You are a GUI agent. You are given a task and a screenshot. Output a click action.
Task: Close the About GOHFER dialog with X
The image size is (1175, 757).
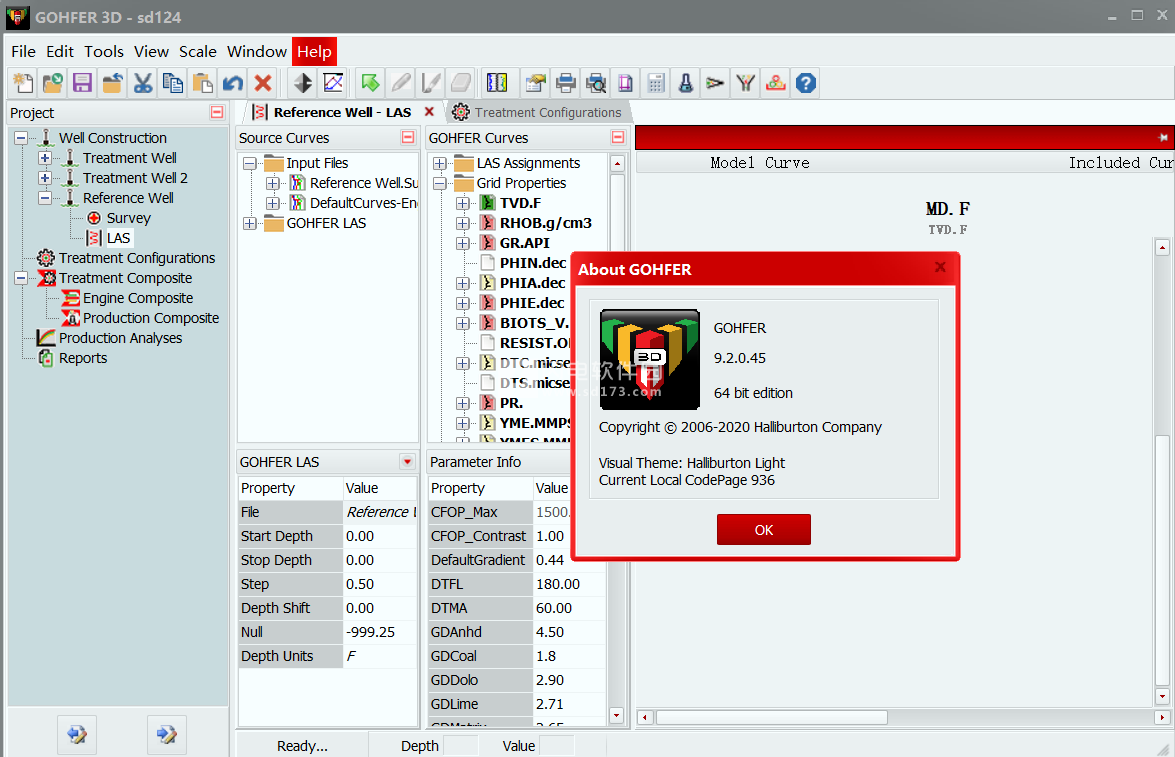pos(940,268)
